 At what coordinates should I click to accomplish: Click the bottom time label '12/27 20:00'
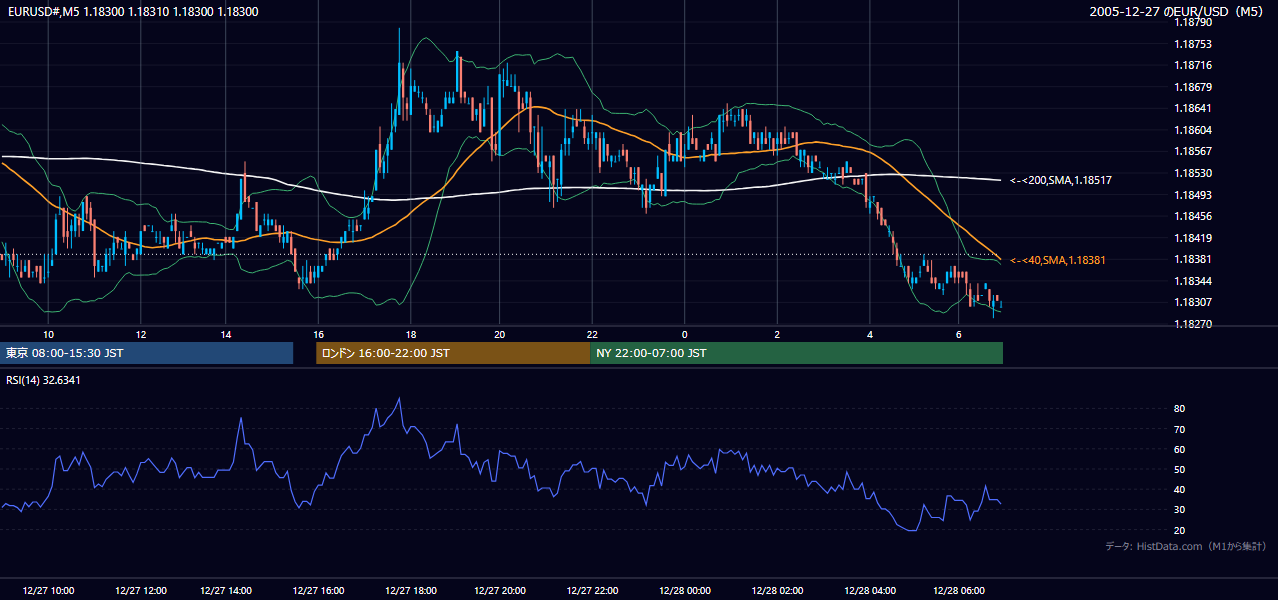tap(500, 590)
